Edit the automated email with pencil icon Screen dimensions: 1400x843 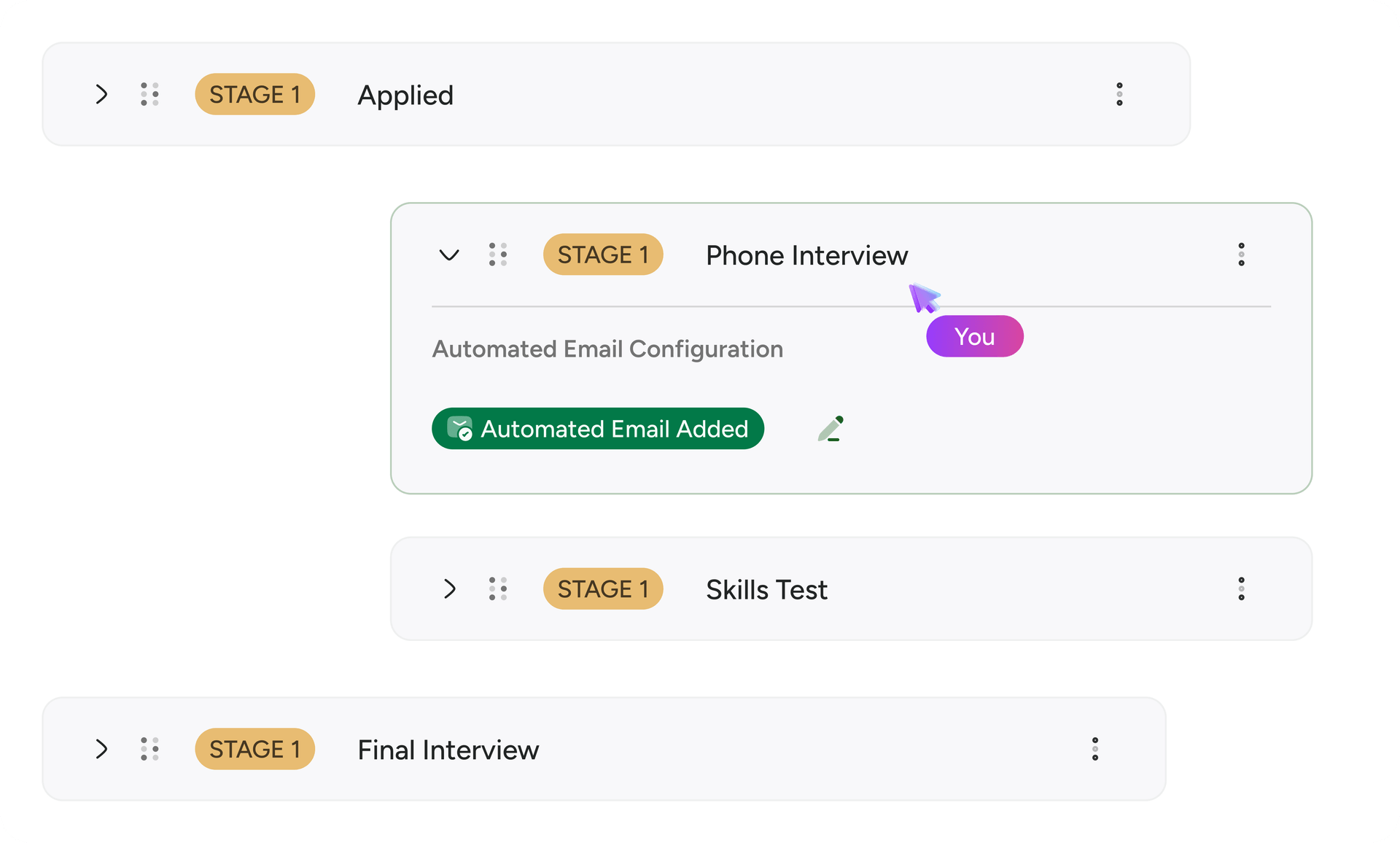(x=831, y=429)
